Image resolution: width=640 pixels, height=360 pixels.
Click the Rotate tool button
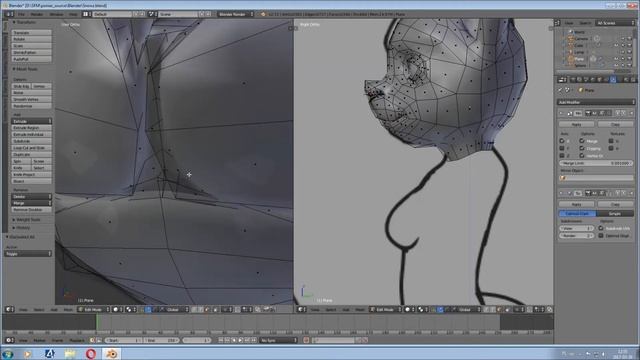click(x=31, y=39)
